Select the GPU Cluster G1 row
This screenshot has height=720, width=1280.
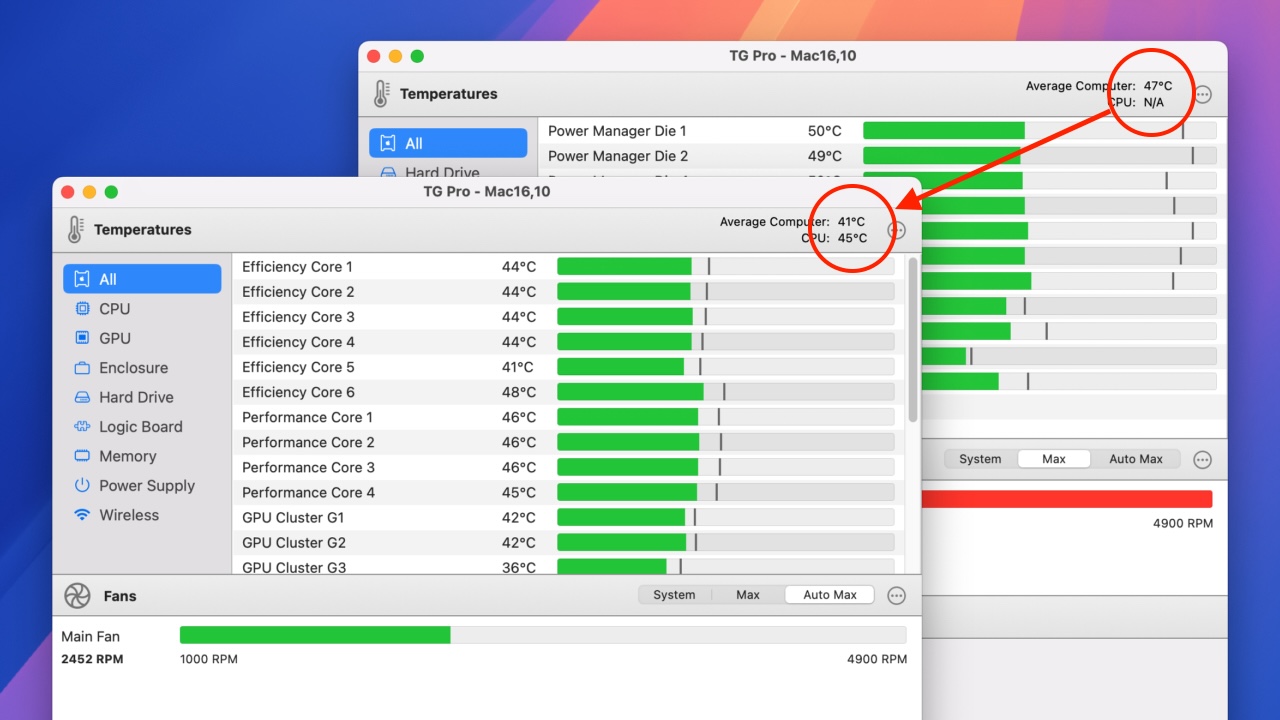coord(568,517)
